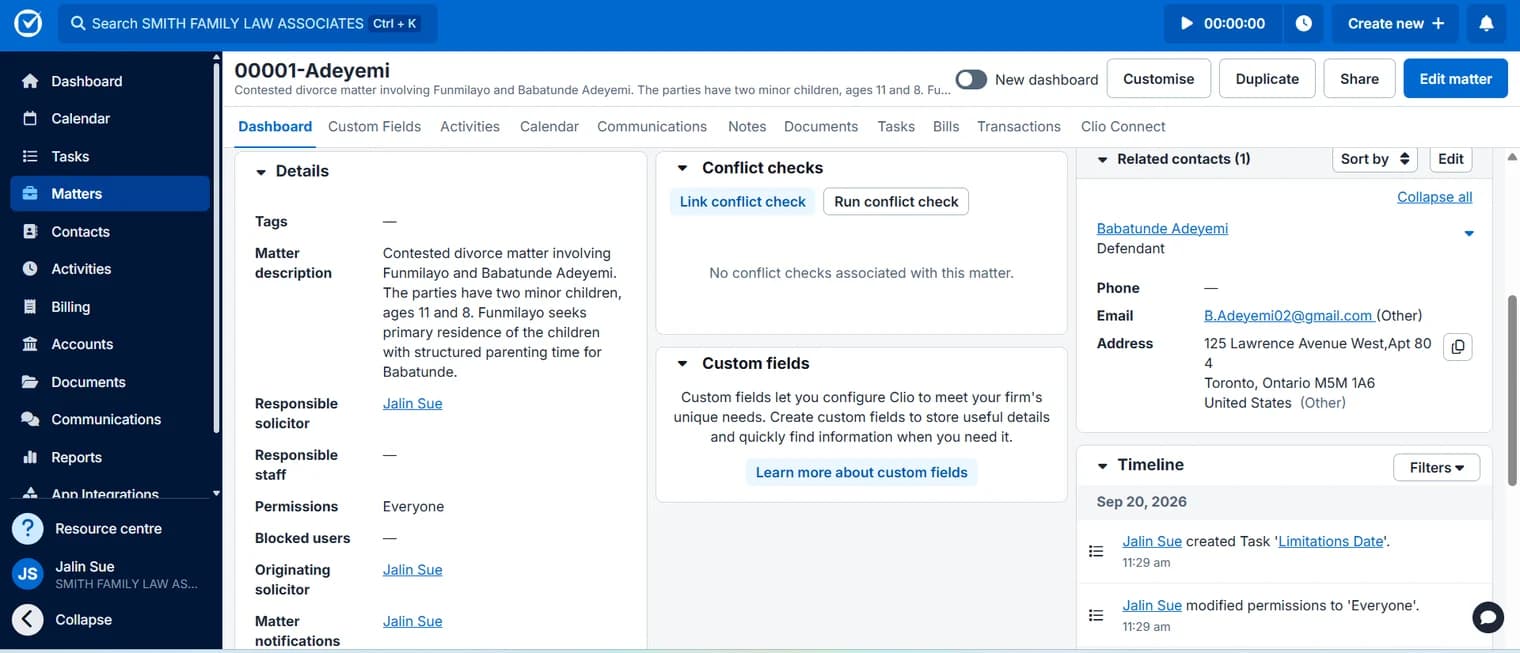The image size is (1520, 653).
Task: Open Contacts in the sidebar
Action: (x=110, y=231)
